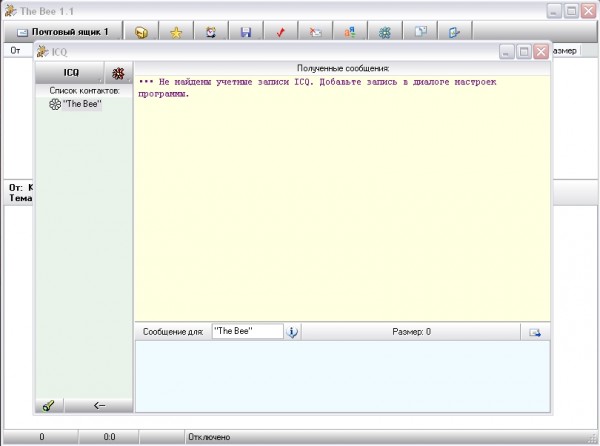Image resolution: width=600 pixels, height=446 pixels.
Task: Click the bee icon in The Bee 1.1 title bar
Action: pos(11,11)
